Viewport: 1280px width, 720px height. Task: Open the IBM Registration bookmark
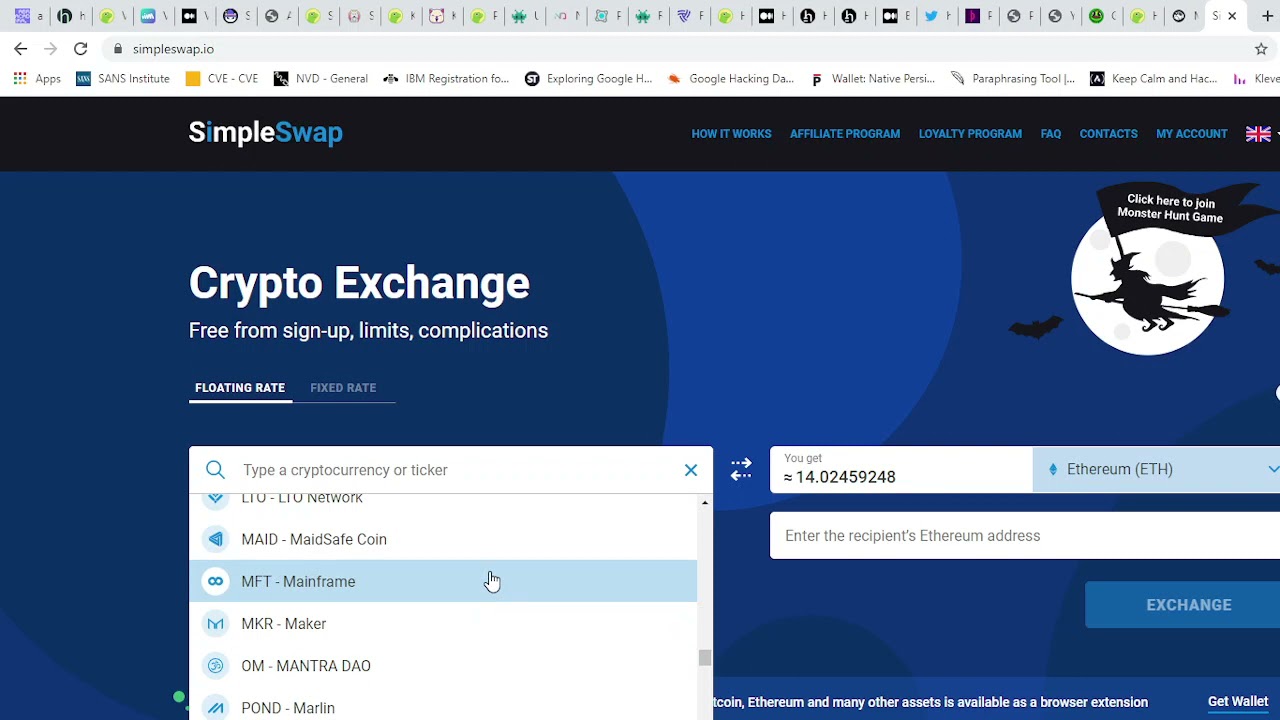click(x=445, y=79)
